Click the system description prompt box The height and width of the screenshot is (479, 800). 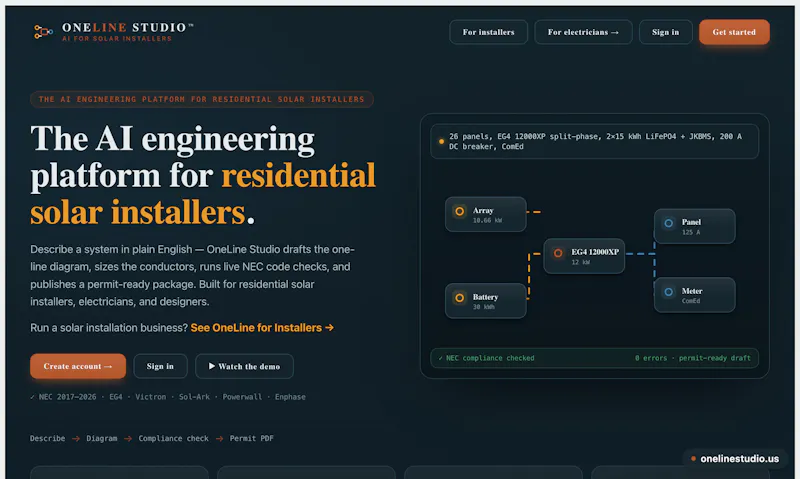click(594, 141)
